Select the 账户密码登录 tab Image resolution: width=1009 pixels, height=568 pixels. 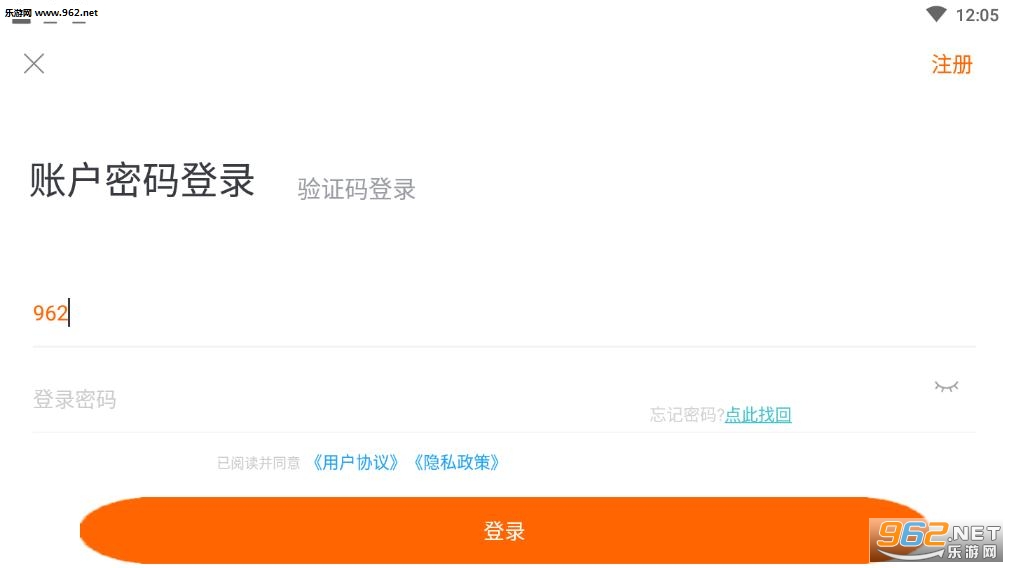coord(142,180)
